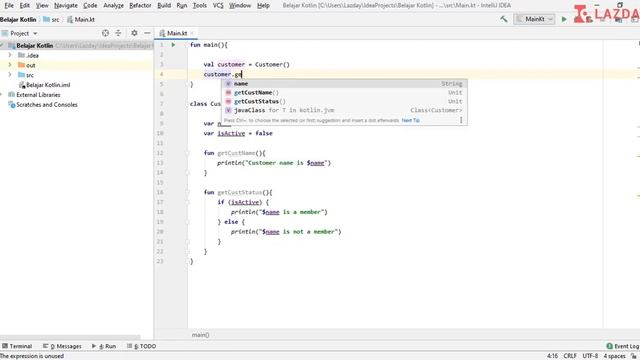Open the File menu

click(x=9, y=5)
